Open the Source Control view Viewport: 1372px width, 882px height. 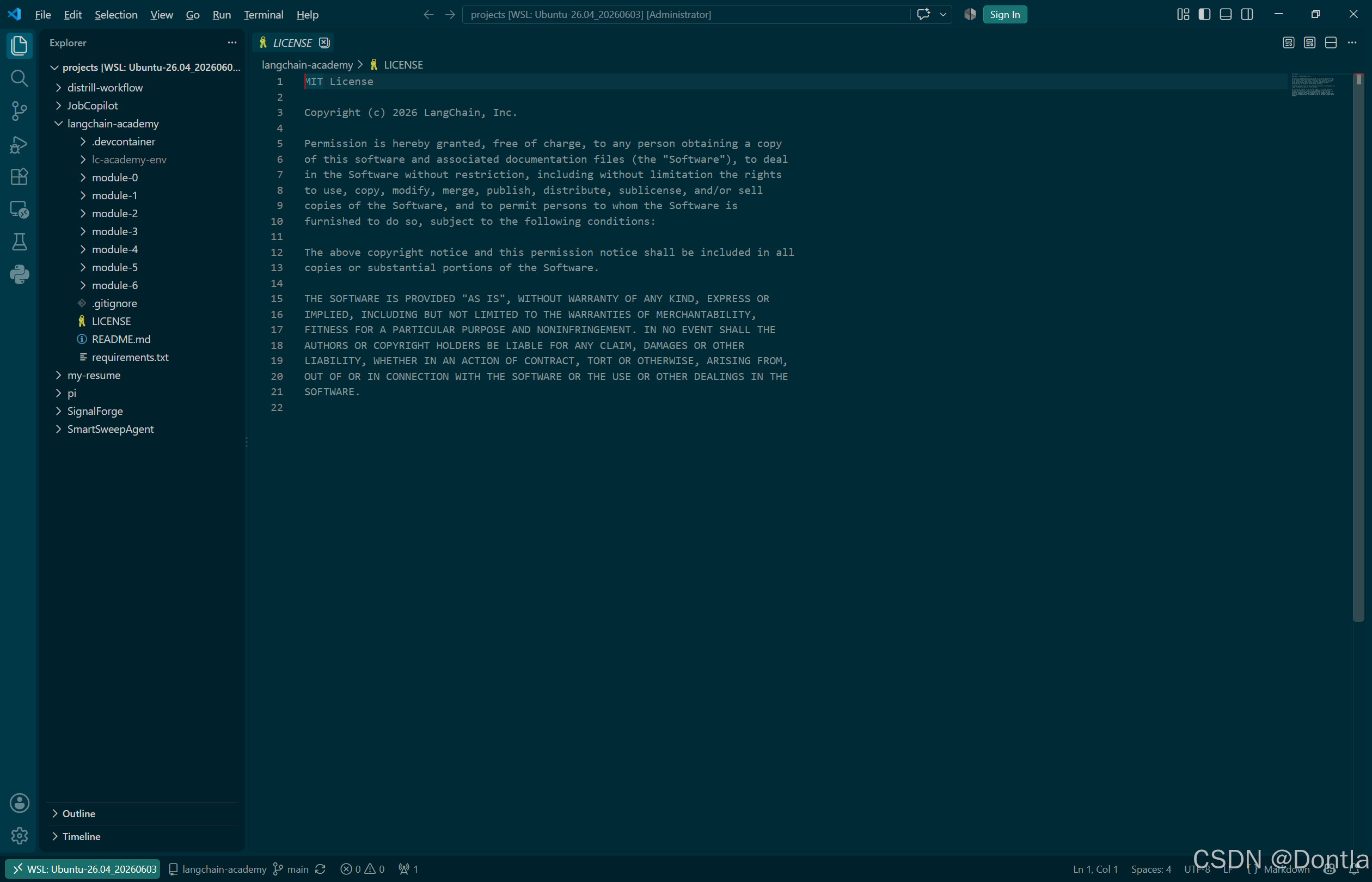(x=20, y=111)
